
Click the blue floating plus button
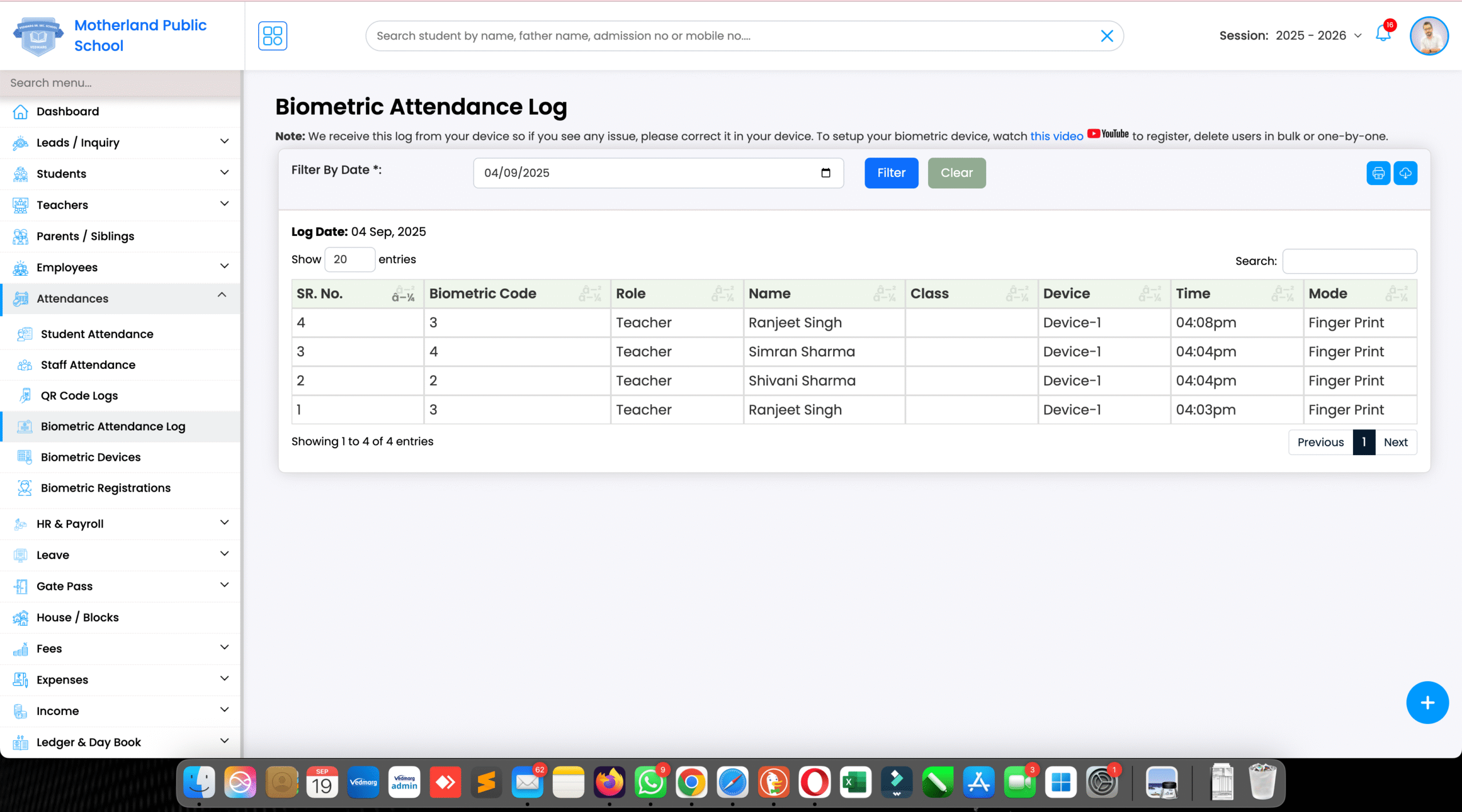pos(1427,702)
